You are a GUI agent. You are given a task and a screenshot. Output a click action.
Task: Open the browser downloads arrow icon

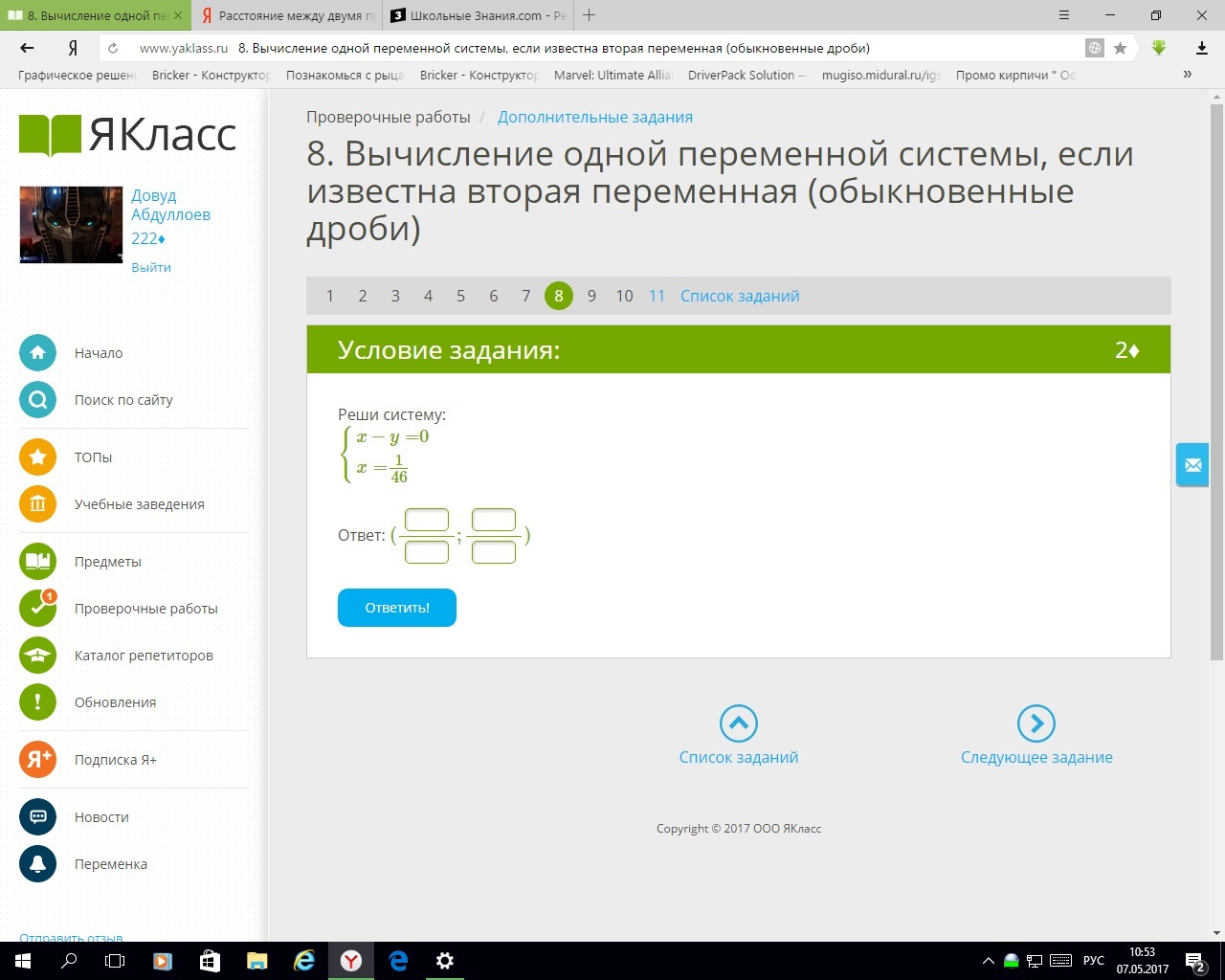1202,48
